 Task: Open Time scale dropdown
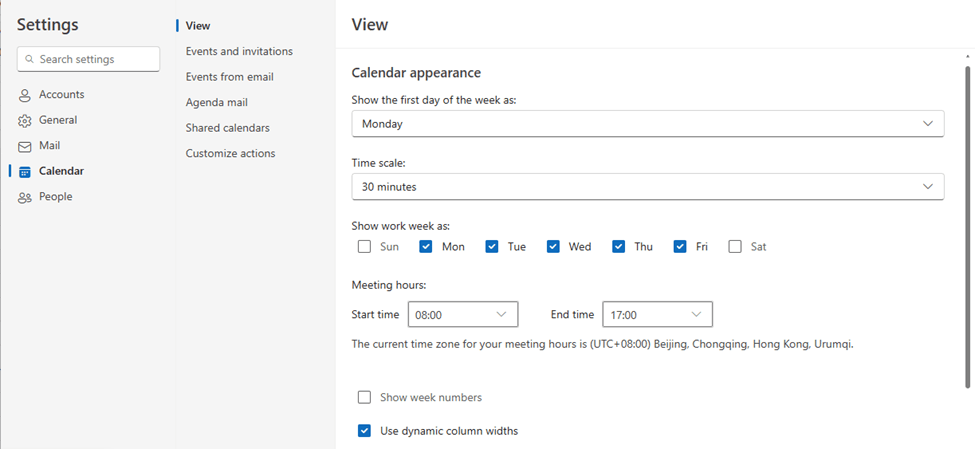tap(648, 187)
